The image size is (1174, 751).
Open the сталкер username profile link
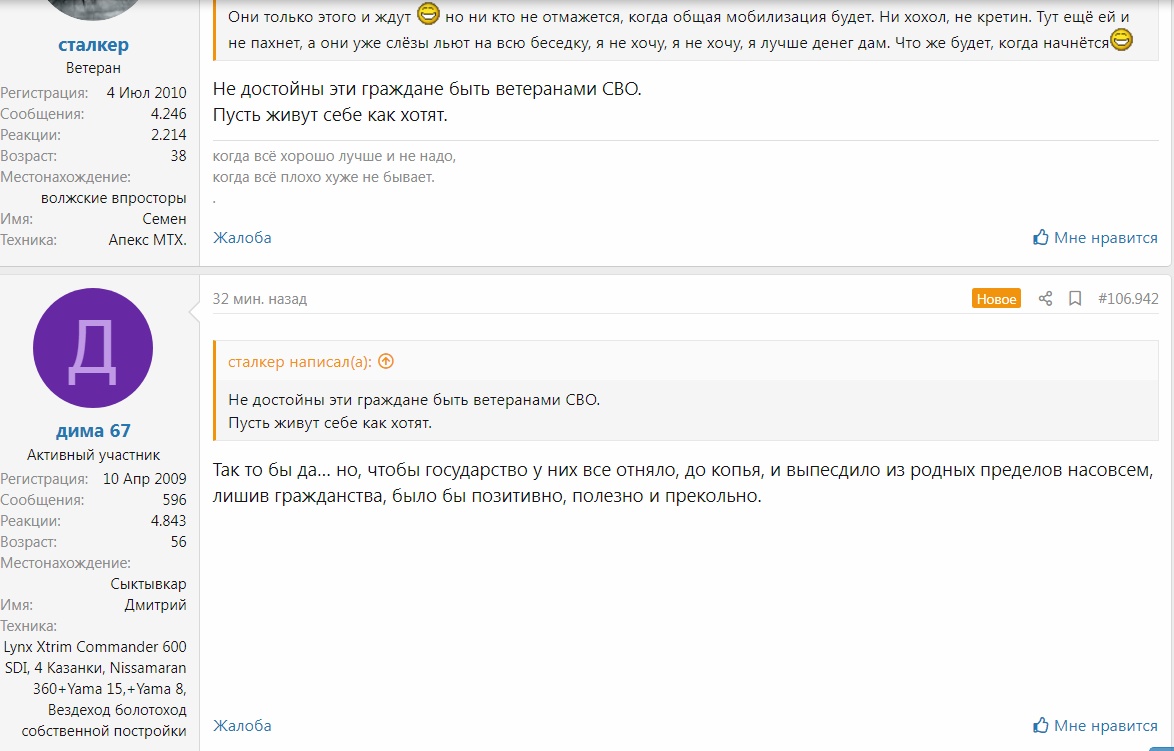point(94,45)
